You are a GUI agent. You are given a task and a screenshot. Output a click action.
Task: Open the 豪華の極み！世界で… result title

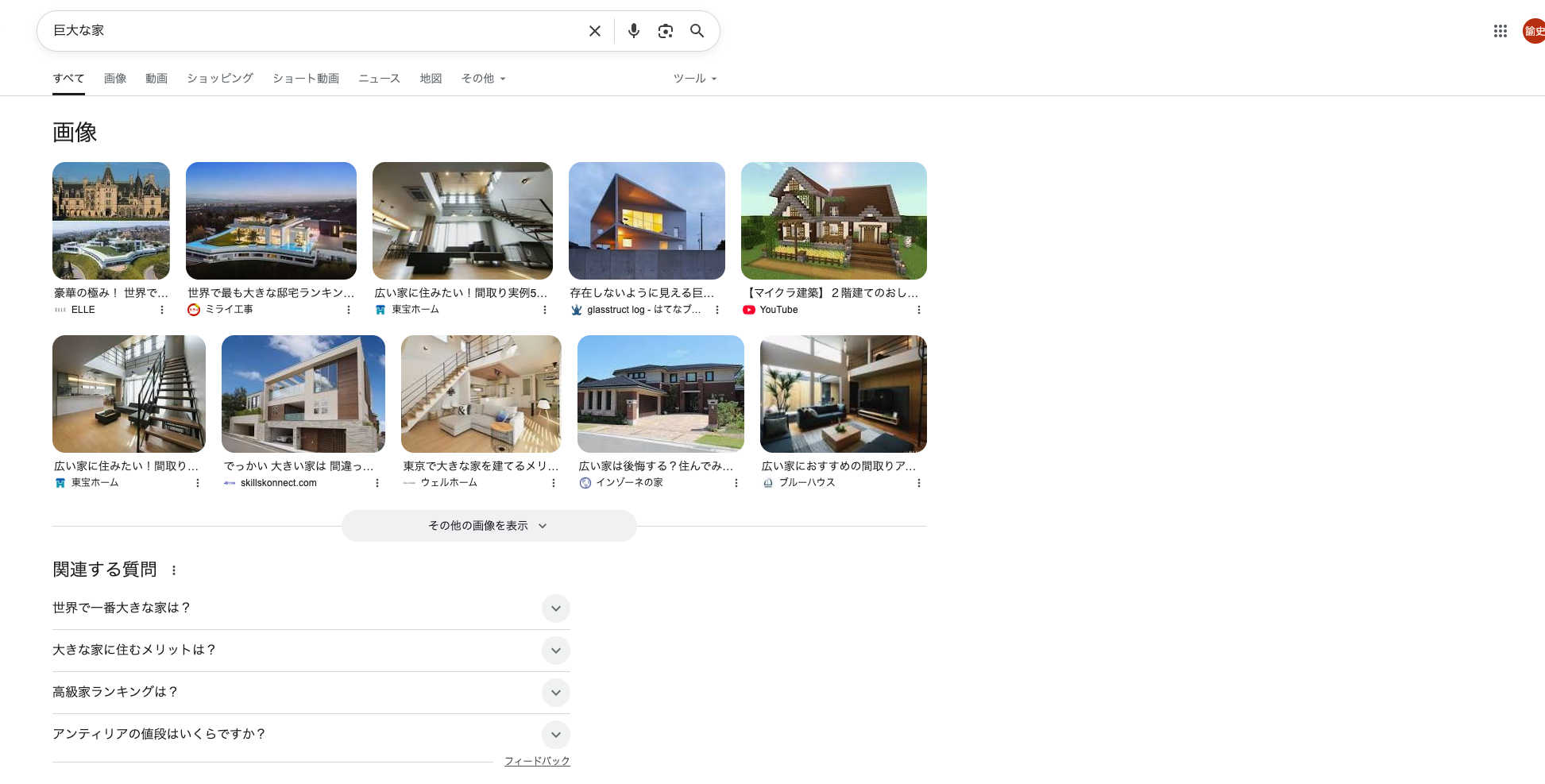pos(111,293)
